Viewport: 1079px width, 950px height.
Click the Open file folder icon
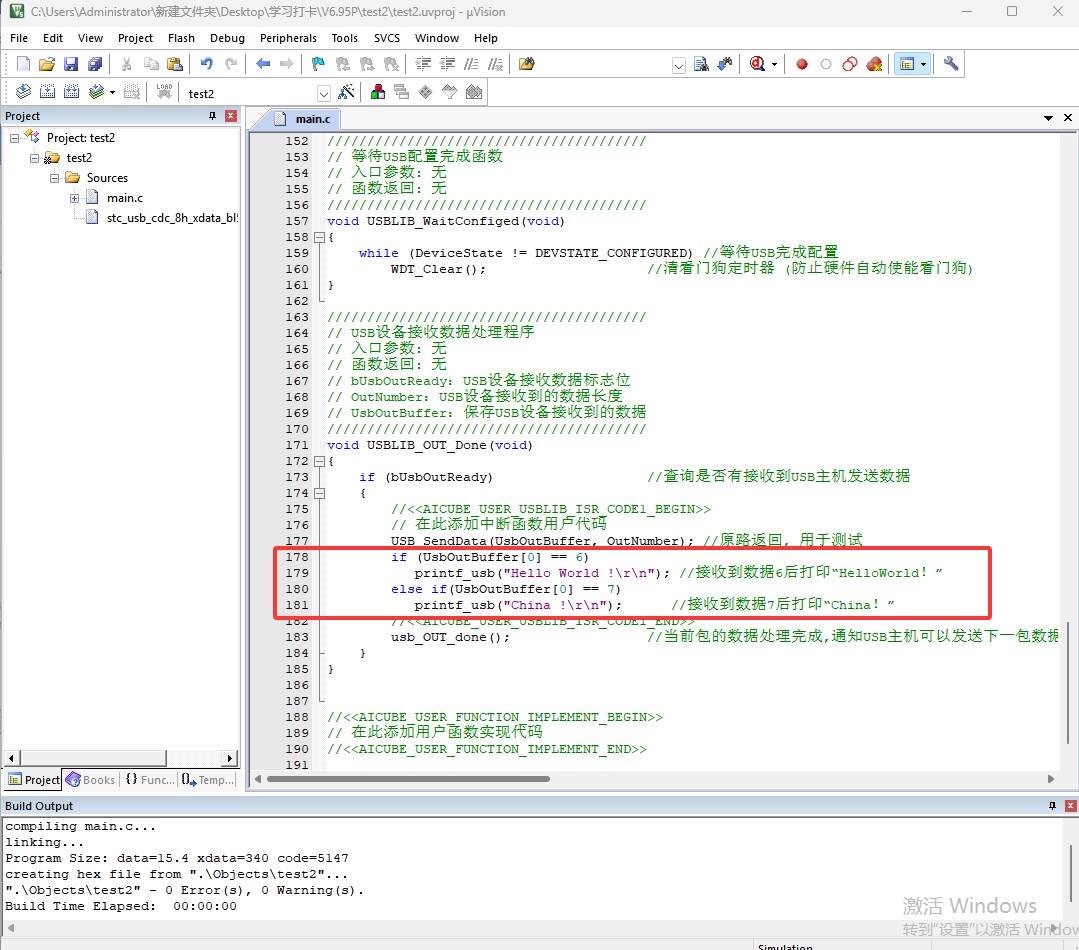pos(47,64)
